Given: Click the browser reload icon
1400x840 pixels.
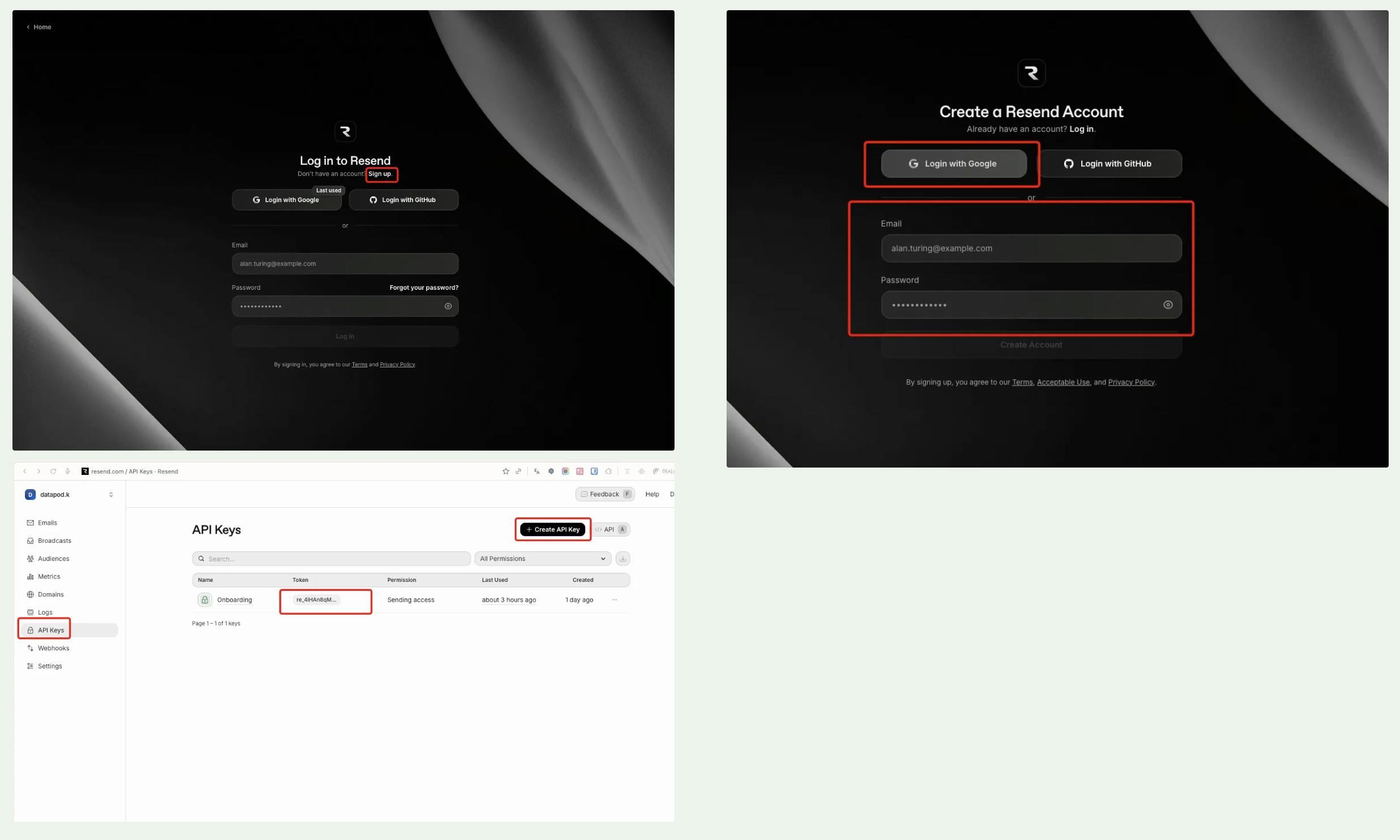Looking at the screenshot, I should tap(53, 471).
